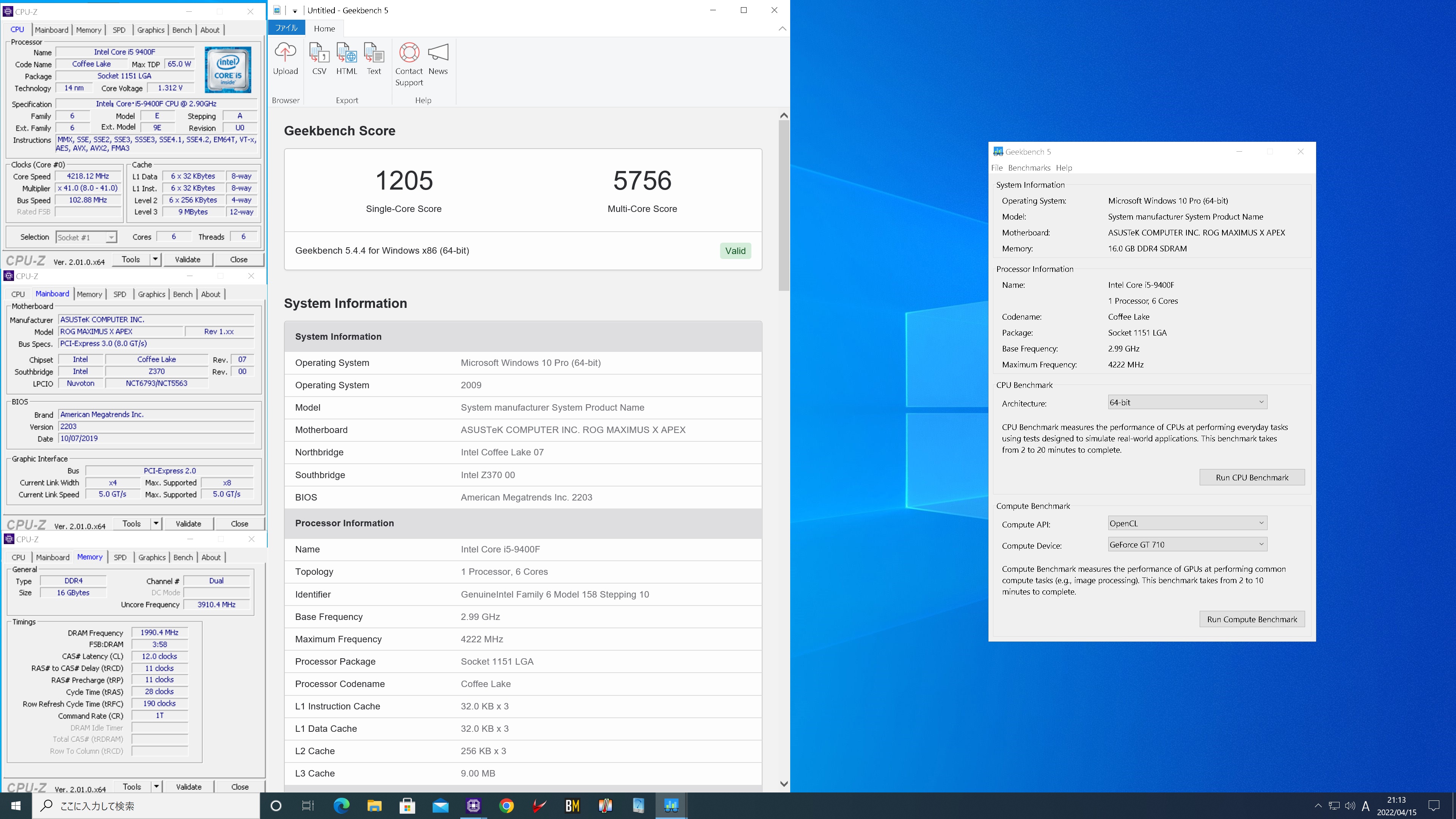The width and height of the screenshot is (1456, 819).
Task: Open the Socket #1 selection dropdown
Action: point(86,237)
